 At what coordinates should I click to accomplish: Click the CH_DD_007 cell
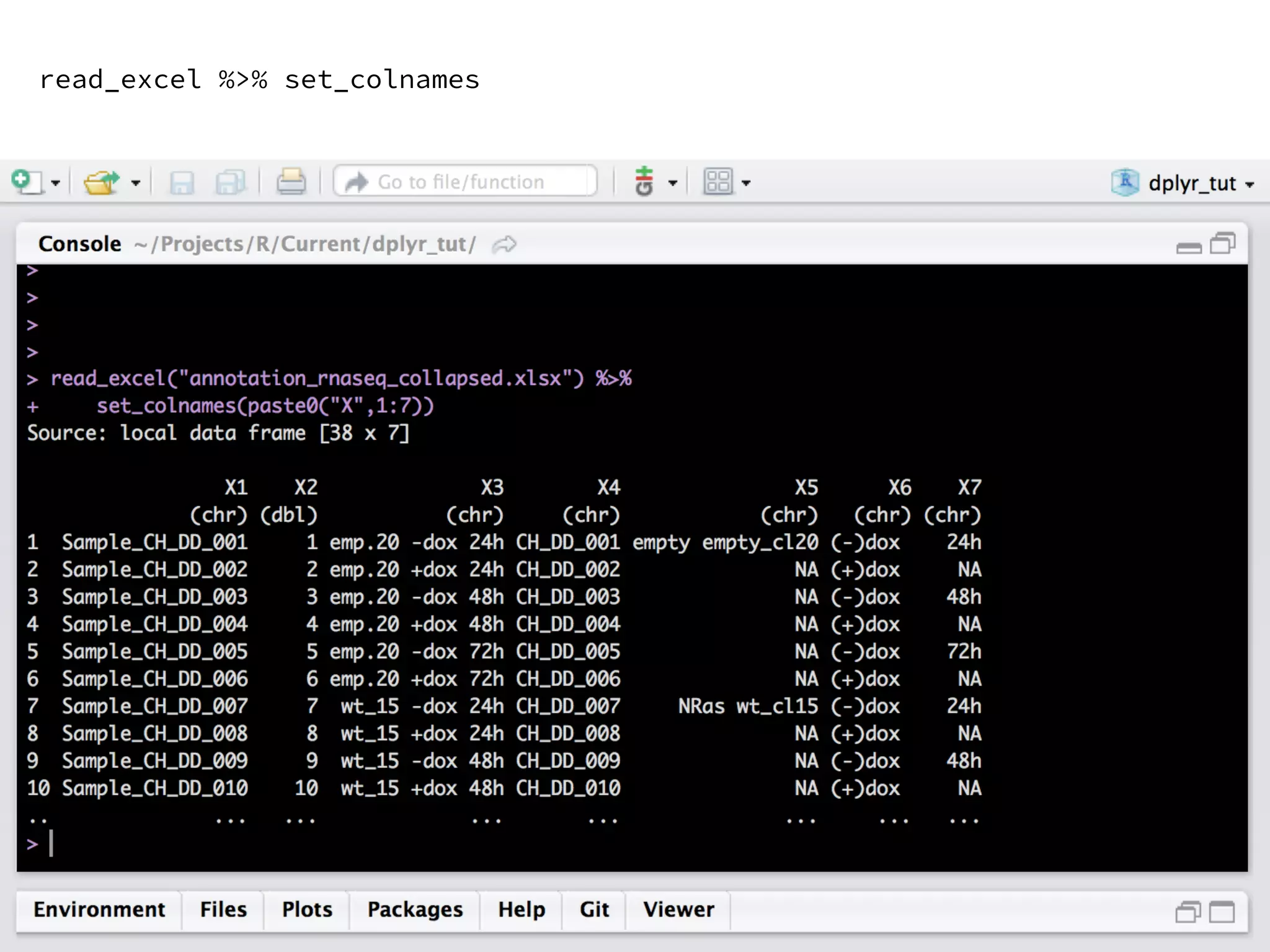point(568,706)
